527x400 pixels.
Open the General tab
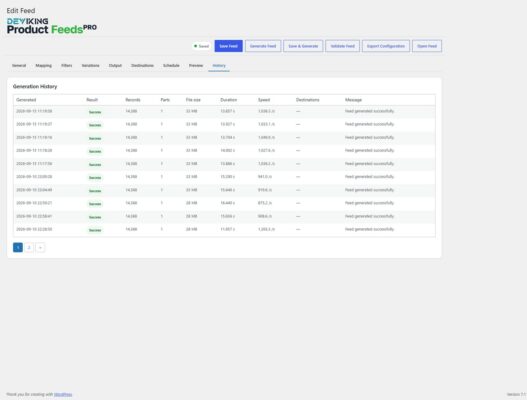point(19,66)
